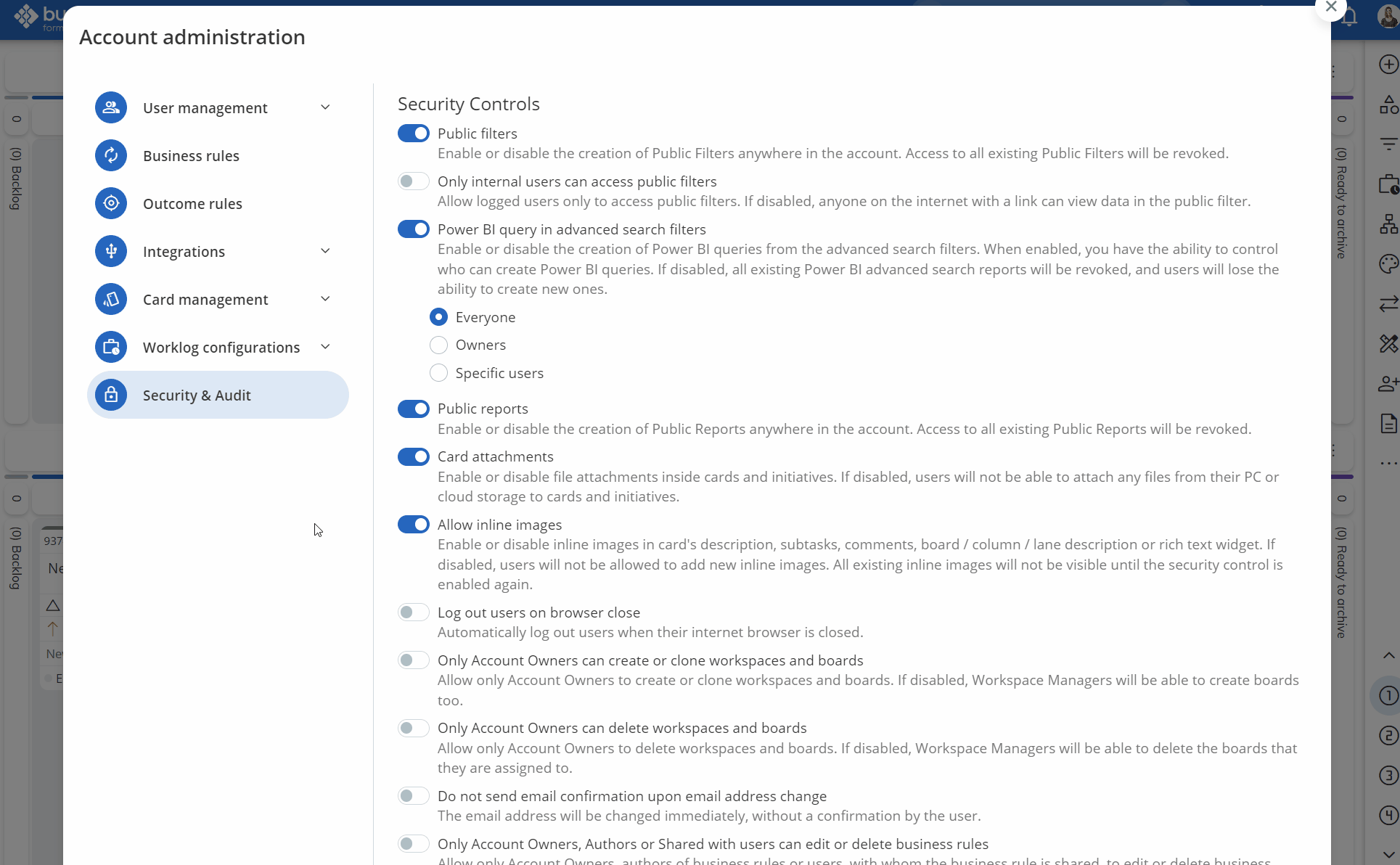Click the Security & Audit lock icon
Screen dimensions: 1400x865
[111, 395]
